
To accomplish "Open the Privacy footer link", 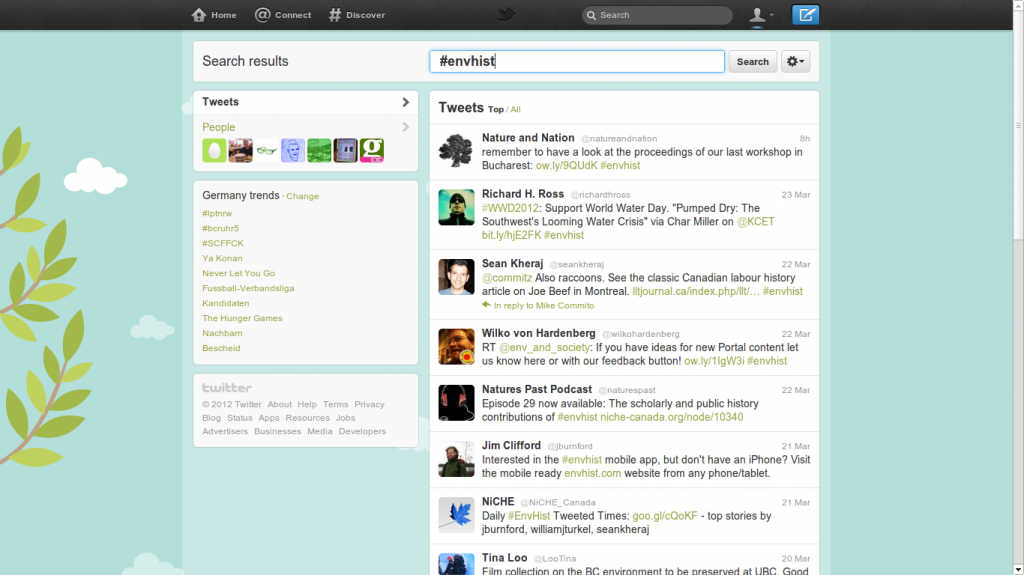I will point(369,404).
